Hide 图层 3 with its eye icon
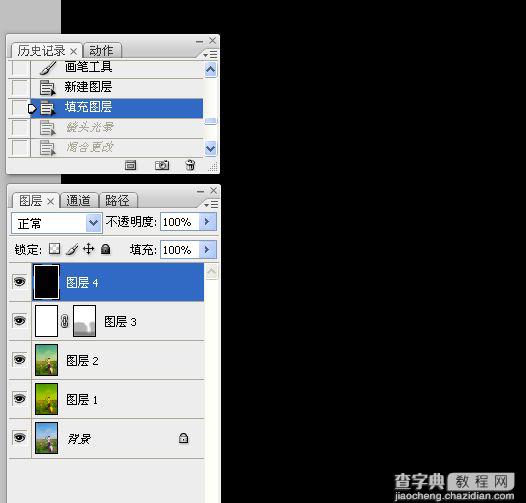 click(x=19, y=320)
